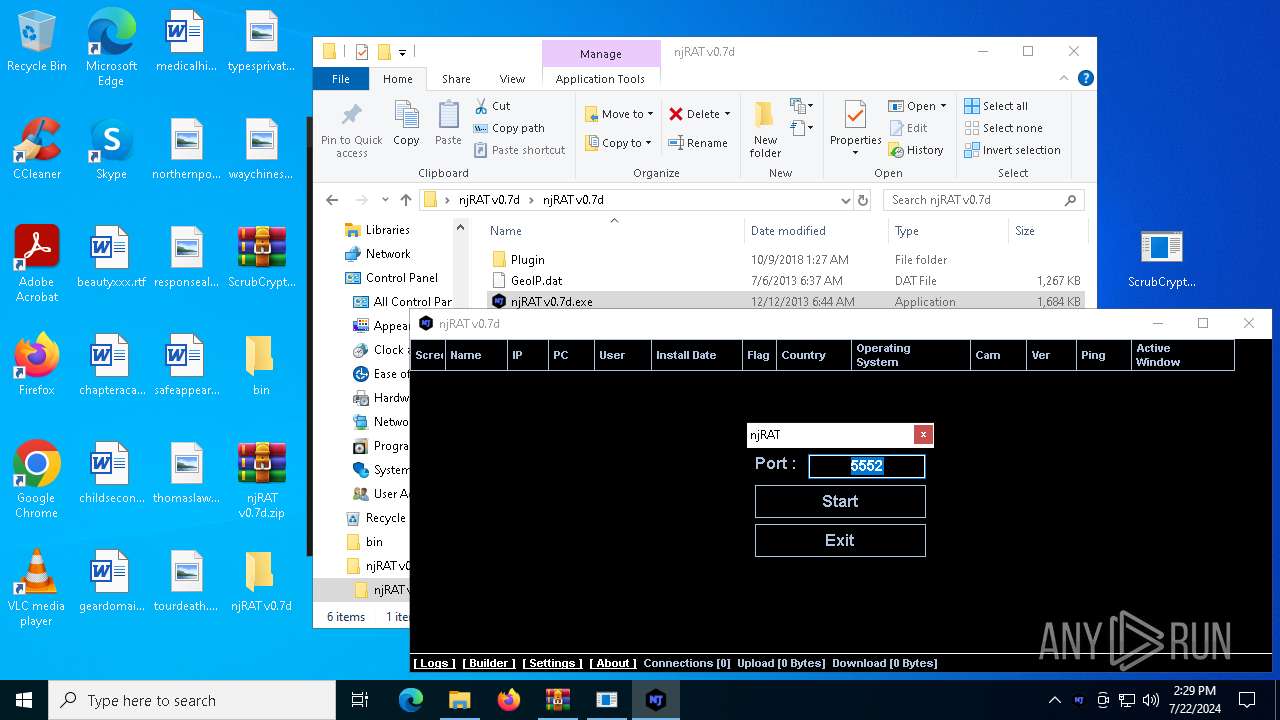This screenshot has width=1280, height=720.
Task: Click Paste shortcut in ribbon
Action: [519, 150]
